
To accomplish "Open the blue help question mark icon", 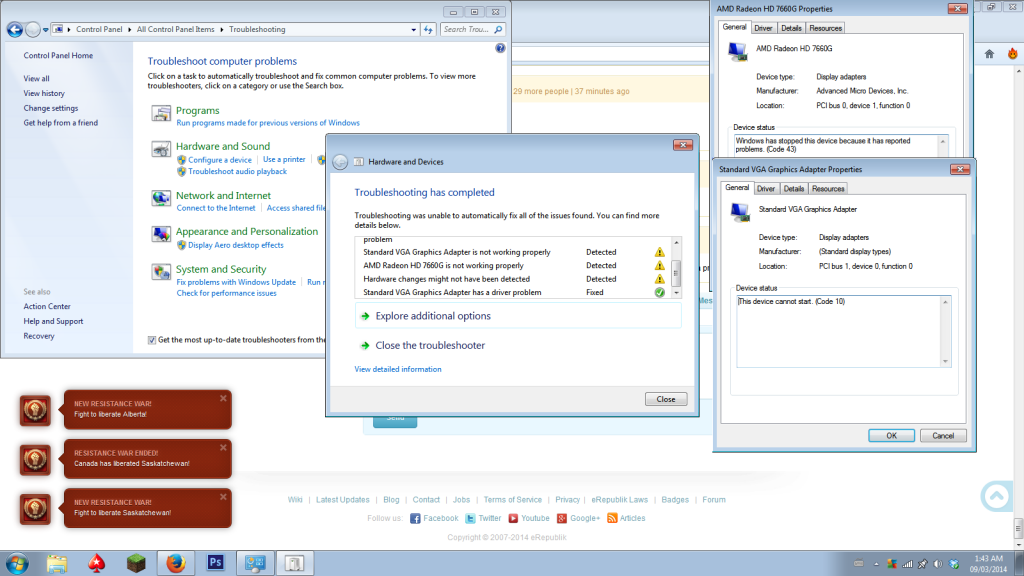I will pyautogui.click(x=500, y=48).
